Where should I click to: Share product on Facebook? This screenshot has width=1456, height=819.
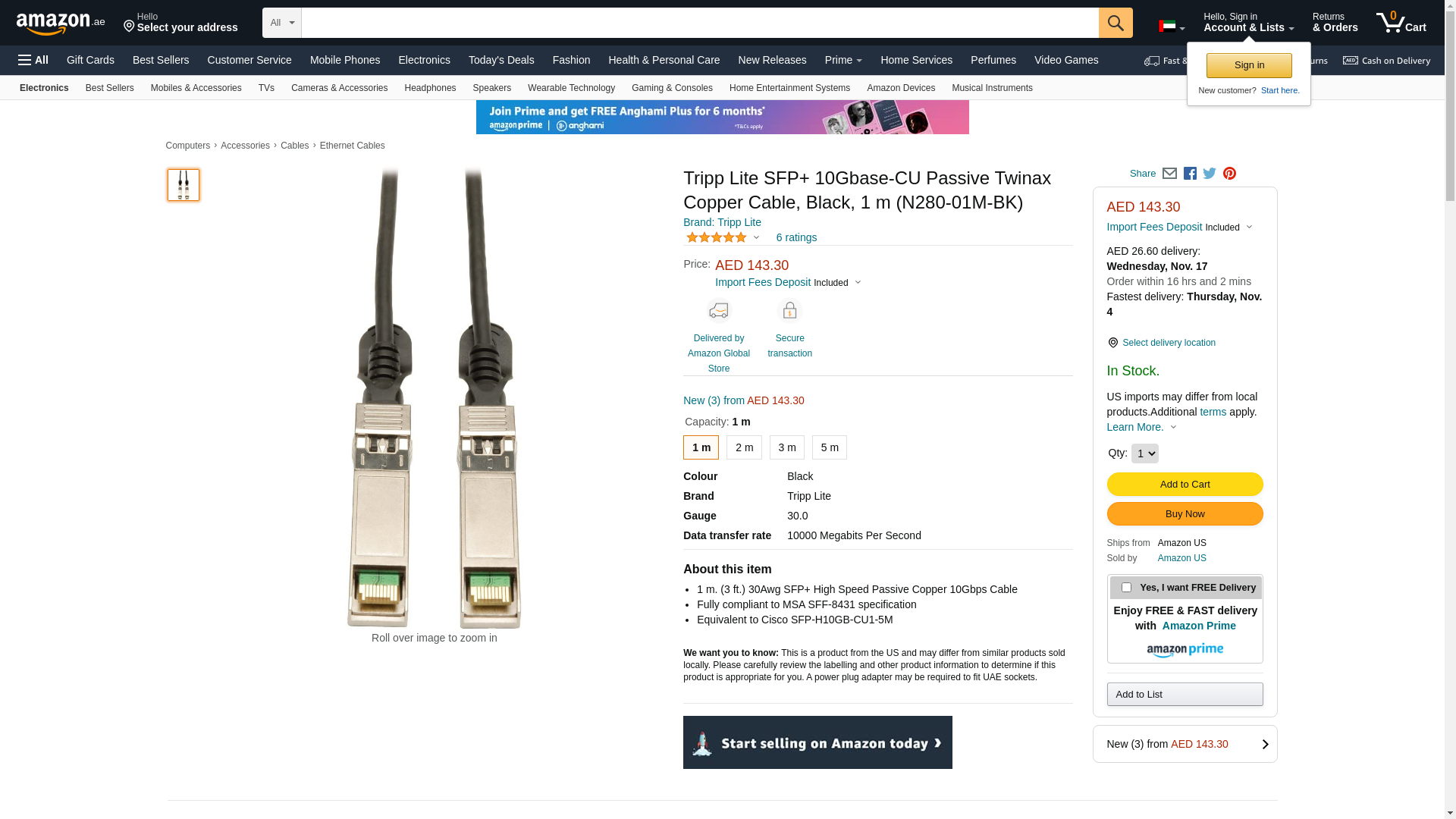coord(1190,174)
